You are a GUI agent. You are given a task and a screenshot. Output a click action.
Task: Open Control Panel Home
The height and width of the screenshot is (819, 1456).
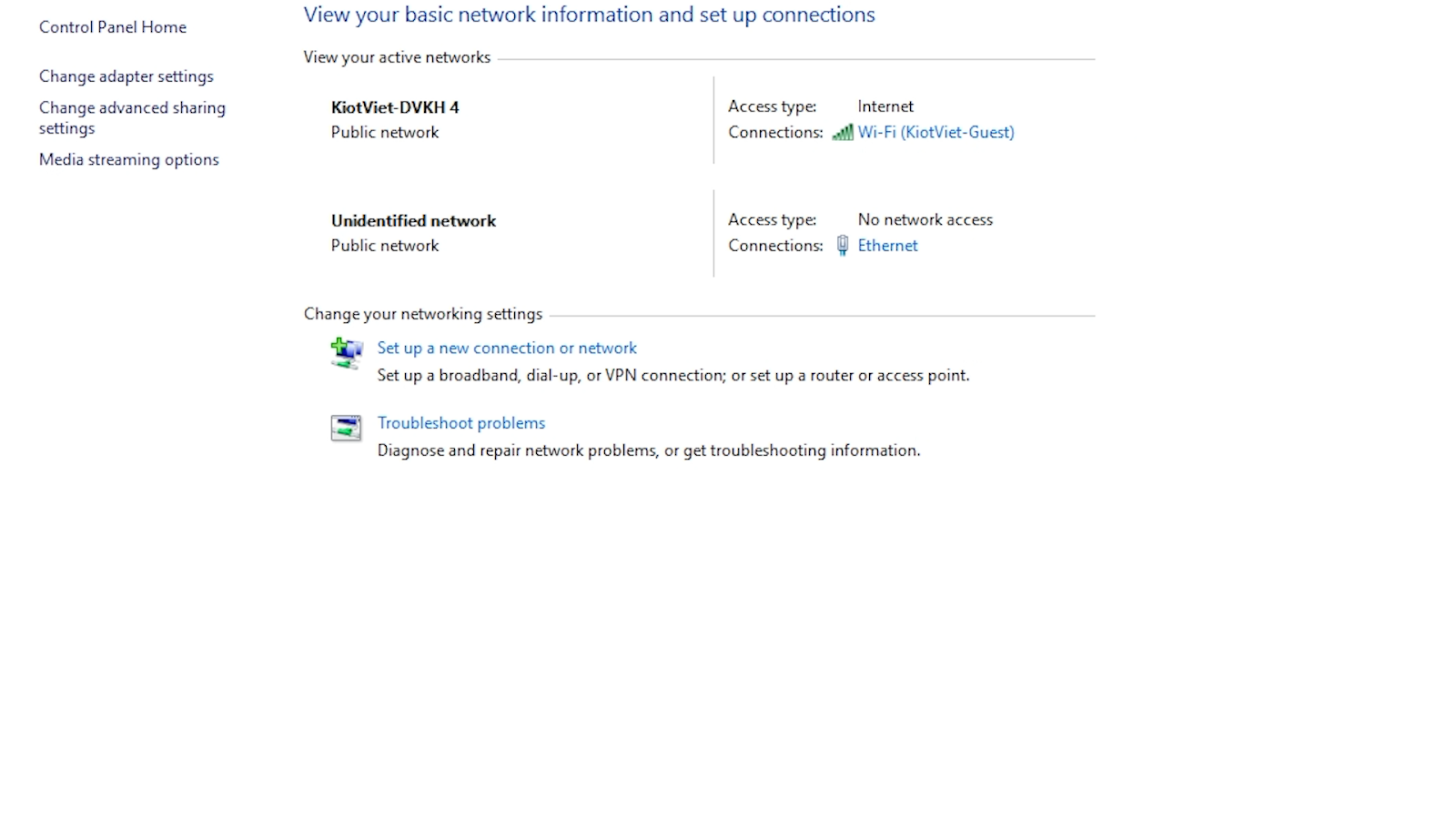[113, 27]
